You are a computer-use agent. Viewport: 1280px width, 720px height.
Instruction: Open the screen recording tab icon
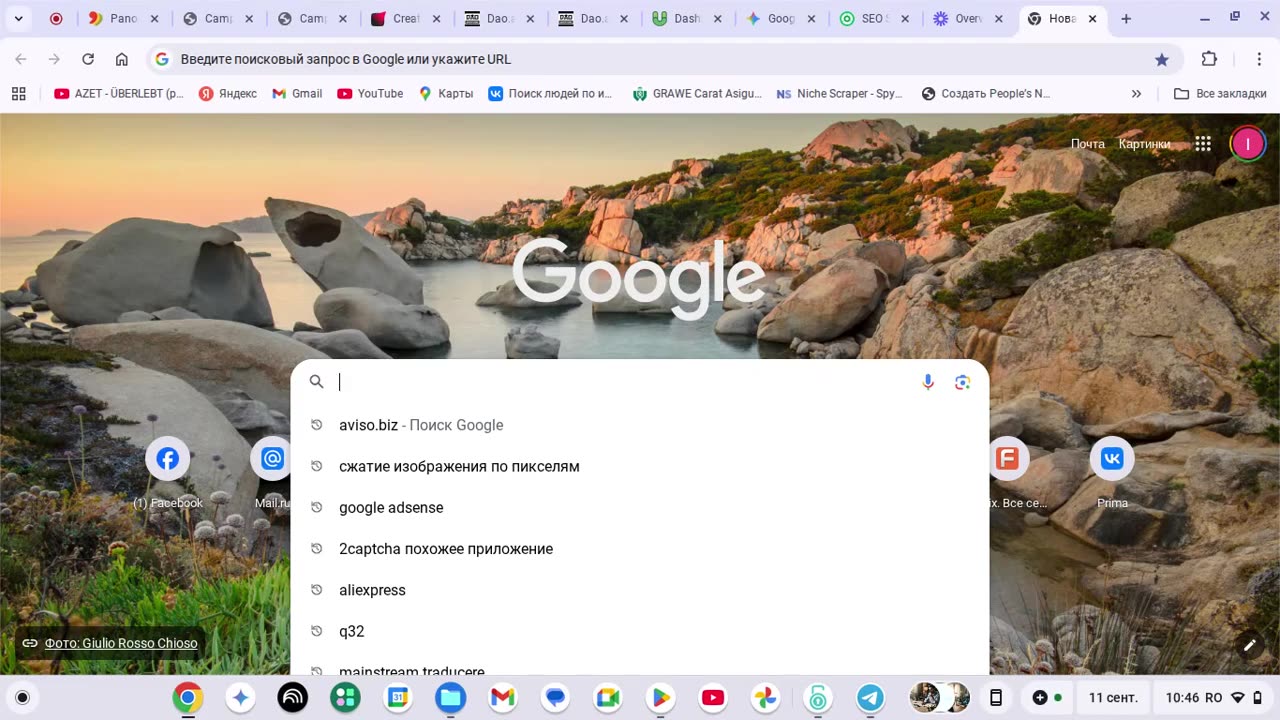point(56,18)
